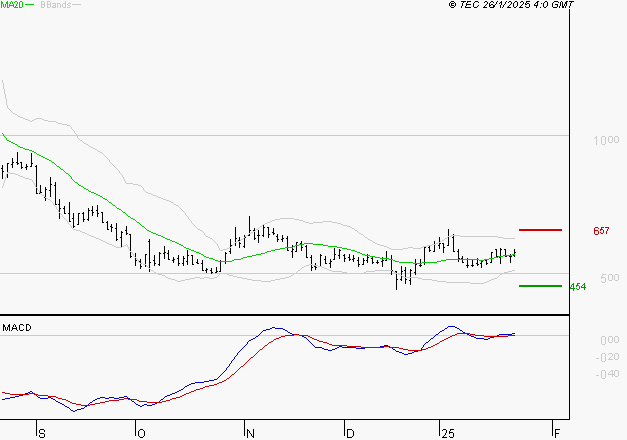Click the gray BBands legend line sample

click(76, 5)
